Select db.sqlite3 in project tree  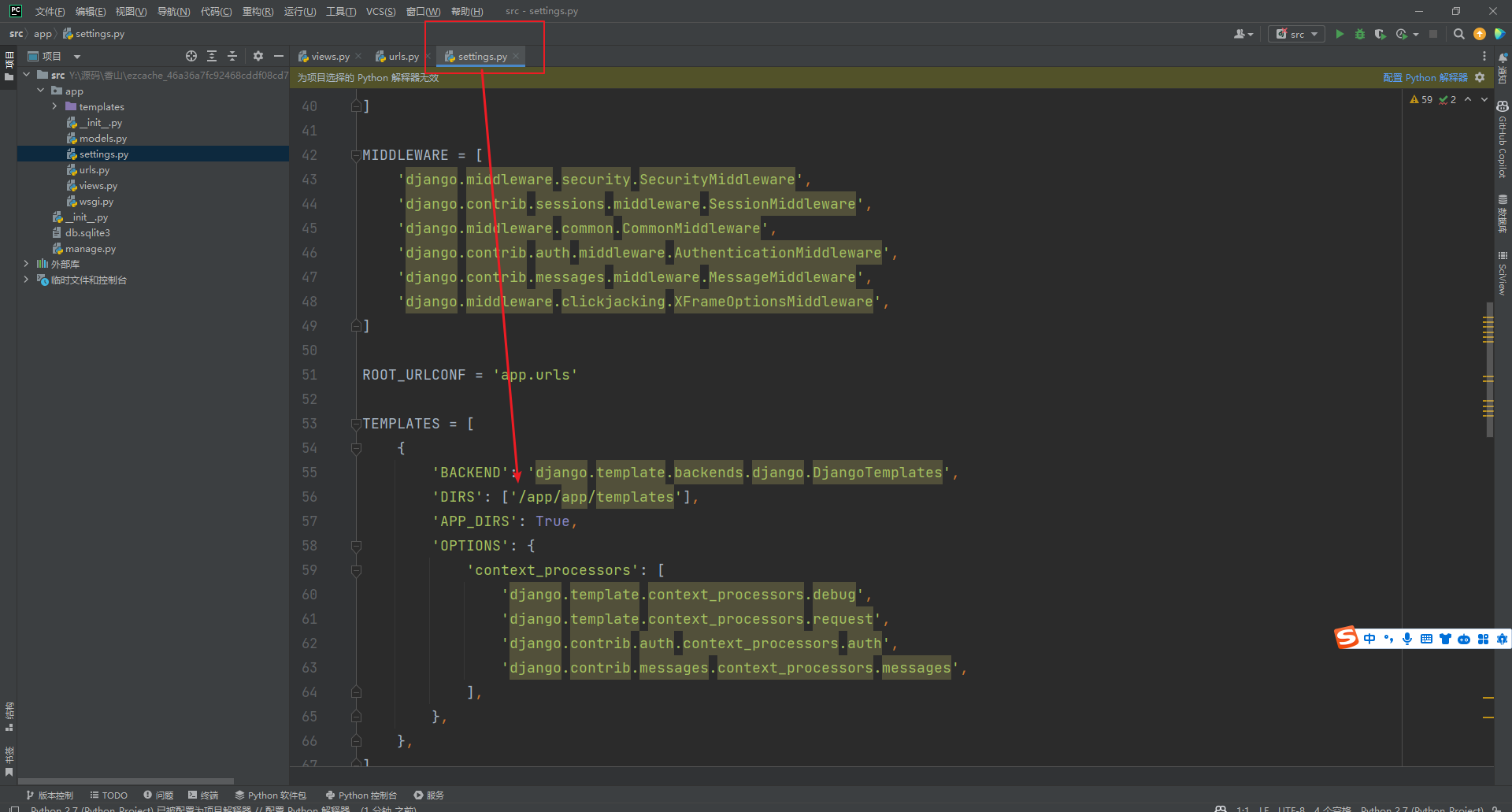(x=87, y=232)
